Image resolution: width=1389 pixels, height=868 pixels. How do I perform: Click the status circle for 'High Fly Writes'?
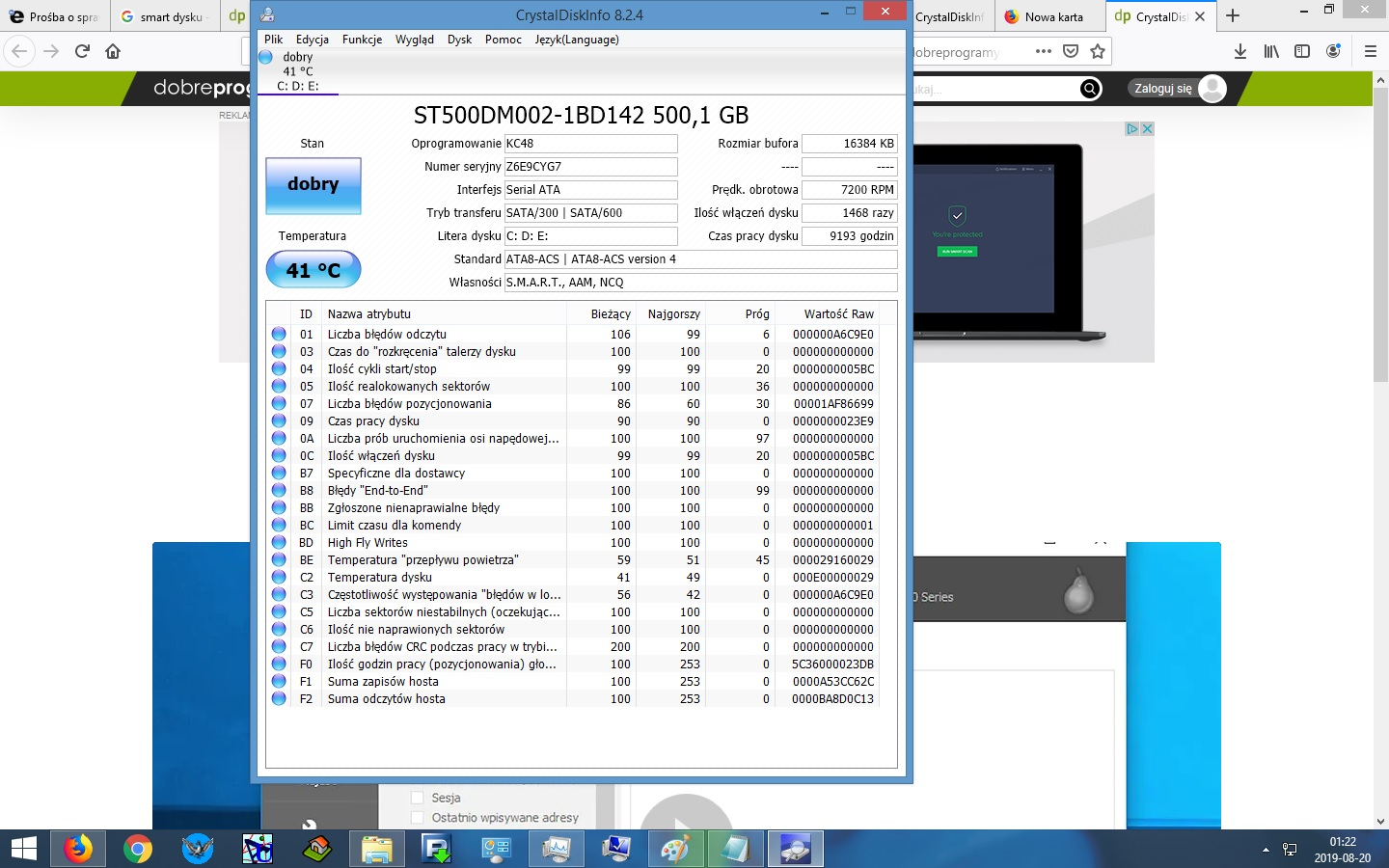(x=279, y=542)
